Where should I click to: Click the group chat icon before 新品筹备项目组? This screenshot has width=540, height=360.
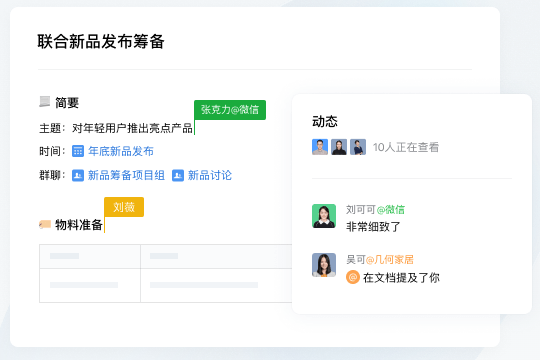(78, 175)
